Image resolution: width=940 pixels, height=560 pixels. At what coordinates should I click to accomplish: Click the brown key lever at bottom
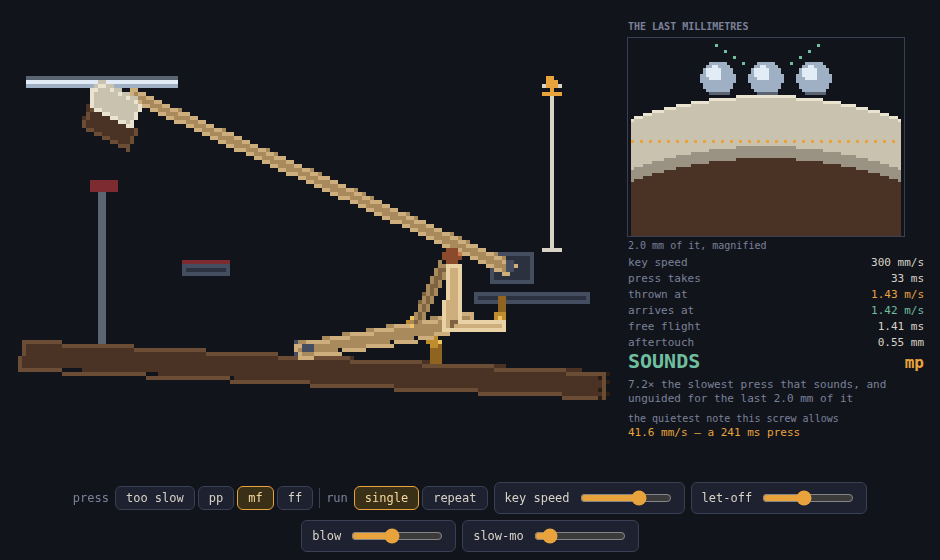[312, 369]
